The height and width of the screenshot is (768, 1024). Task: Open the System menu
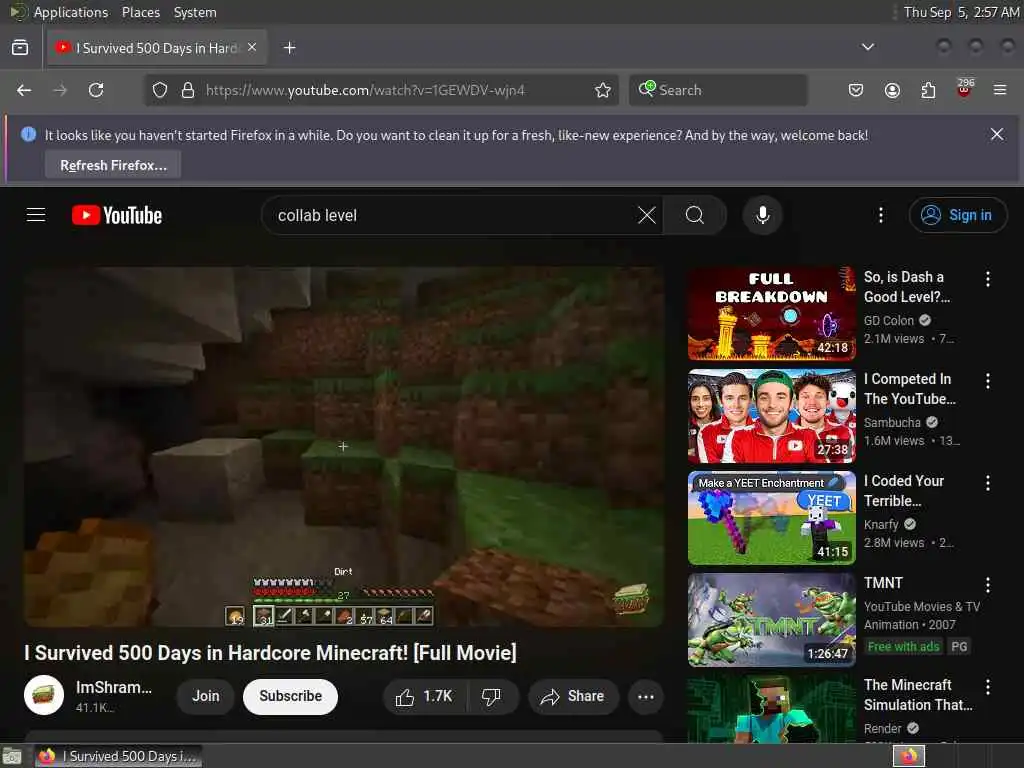[x=195, y=12]
